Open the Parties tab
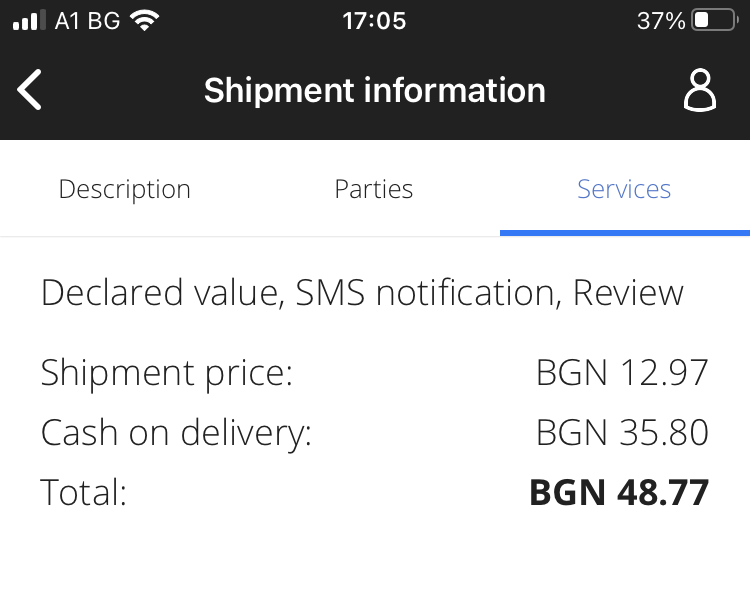The height and width of the screenshot is (589, 750). (x=374, y=189)
